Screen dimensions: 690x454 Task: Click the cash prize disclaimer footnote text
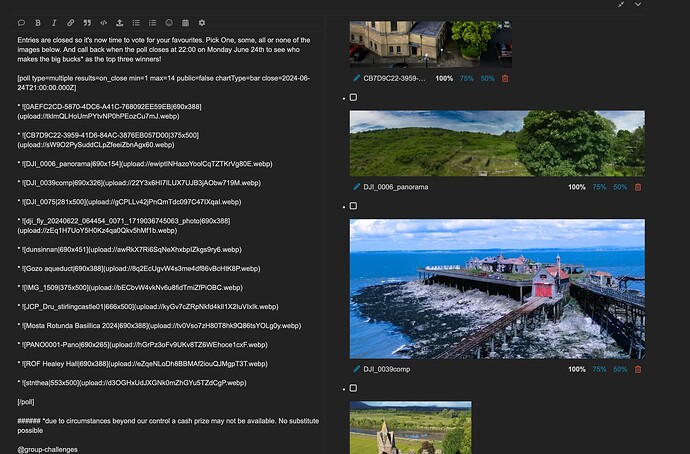(168, 425)
